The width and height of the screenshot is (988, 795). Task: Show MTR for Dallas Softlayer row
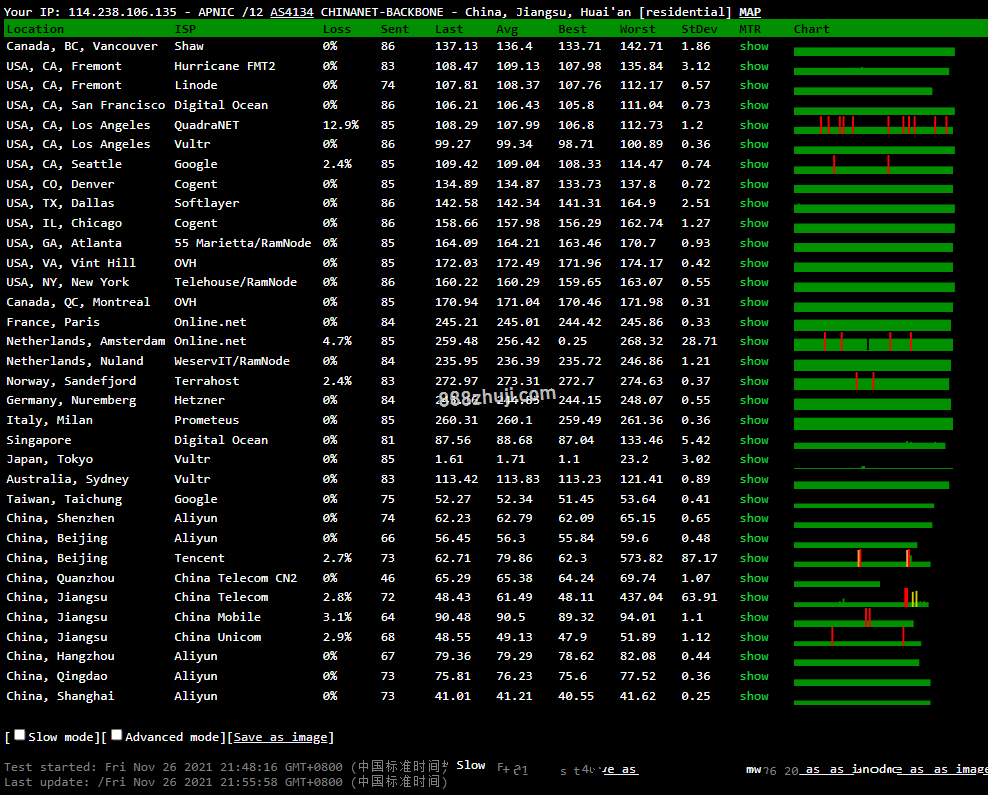pos(754,203)
